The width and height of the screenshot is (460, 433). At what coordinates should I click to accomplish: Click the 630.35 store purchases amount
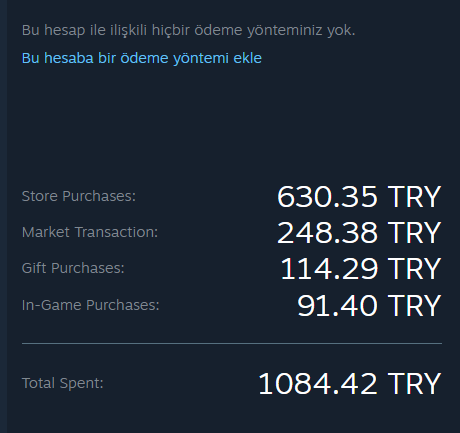coord(327,197)
